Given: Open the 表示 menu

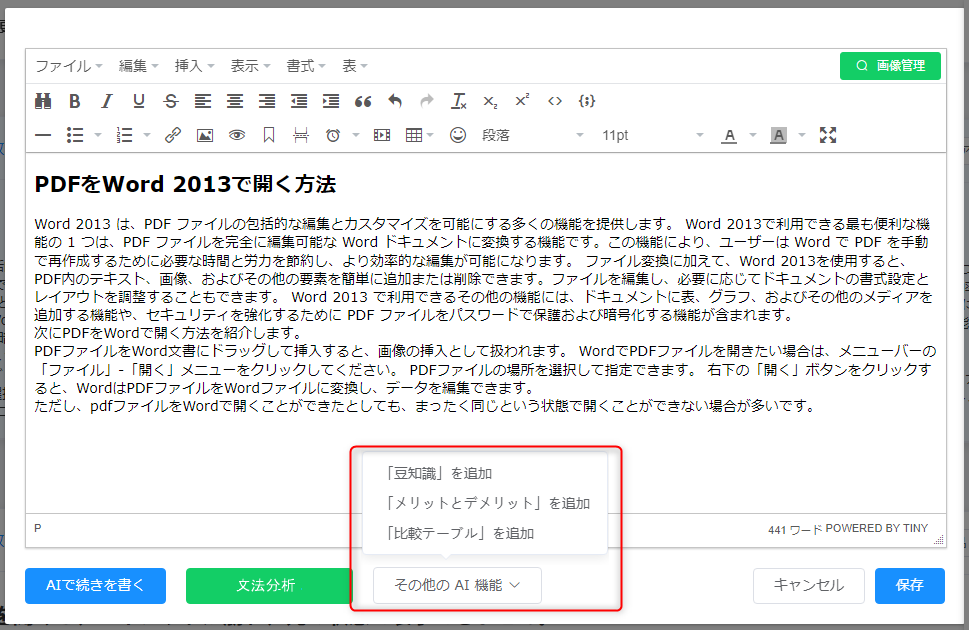Looking at the screenshot, I should pos(250,66).
